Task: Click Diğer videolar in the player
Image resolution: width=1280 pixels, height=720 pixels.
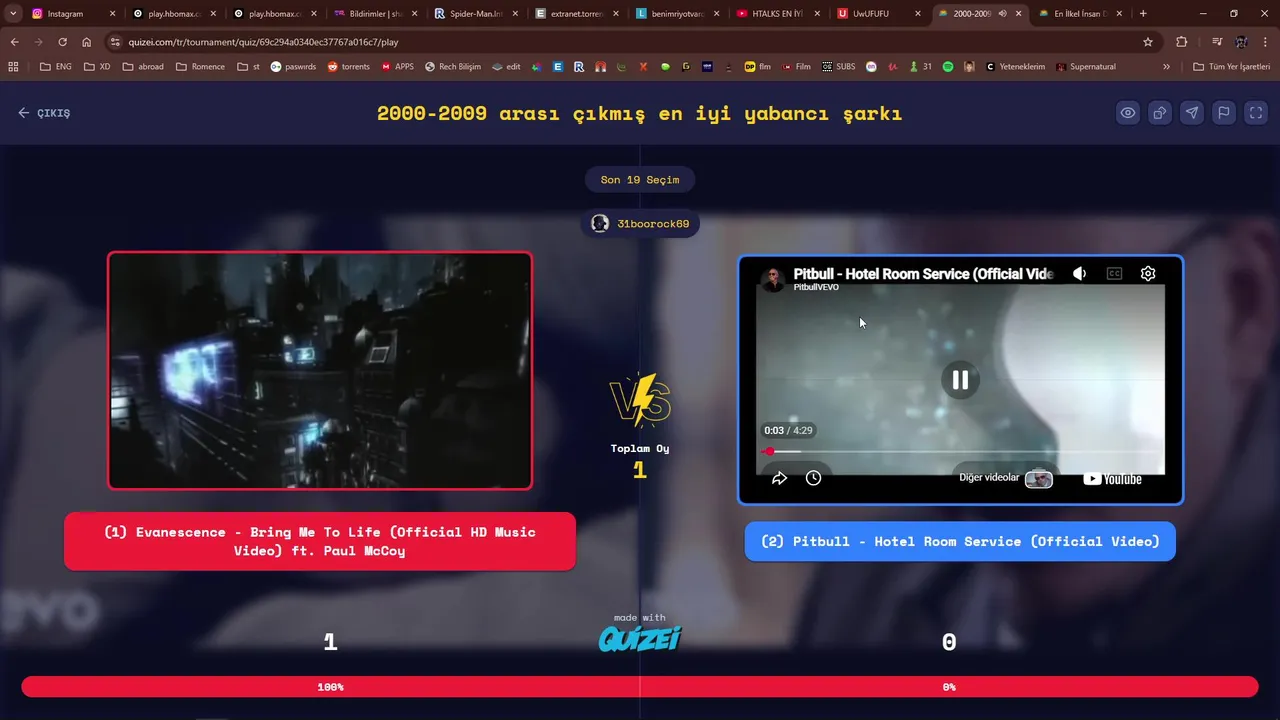Action: [x=1005, y=478]
